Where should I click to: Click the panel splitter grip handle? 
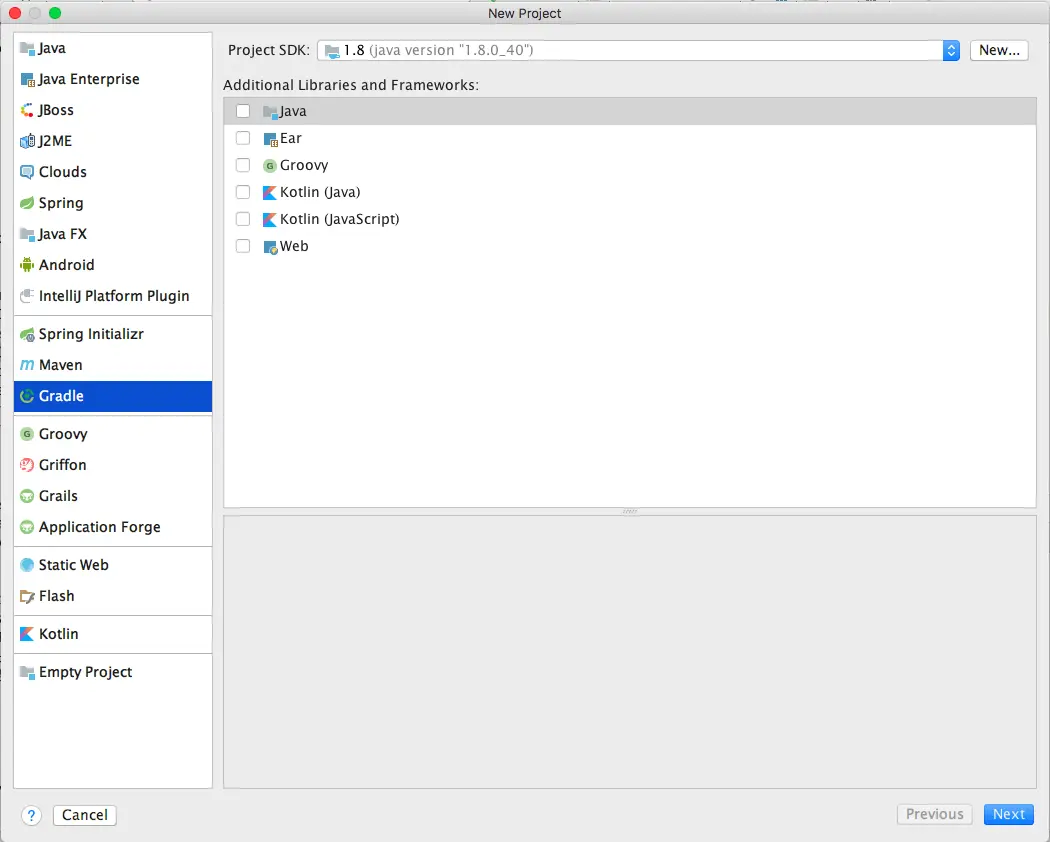[x=629, y=511]
